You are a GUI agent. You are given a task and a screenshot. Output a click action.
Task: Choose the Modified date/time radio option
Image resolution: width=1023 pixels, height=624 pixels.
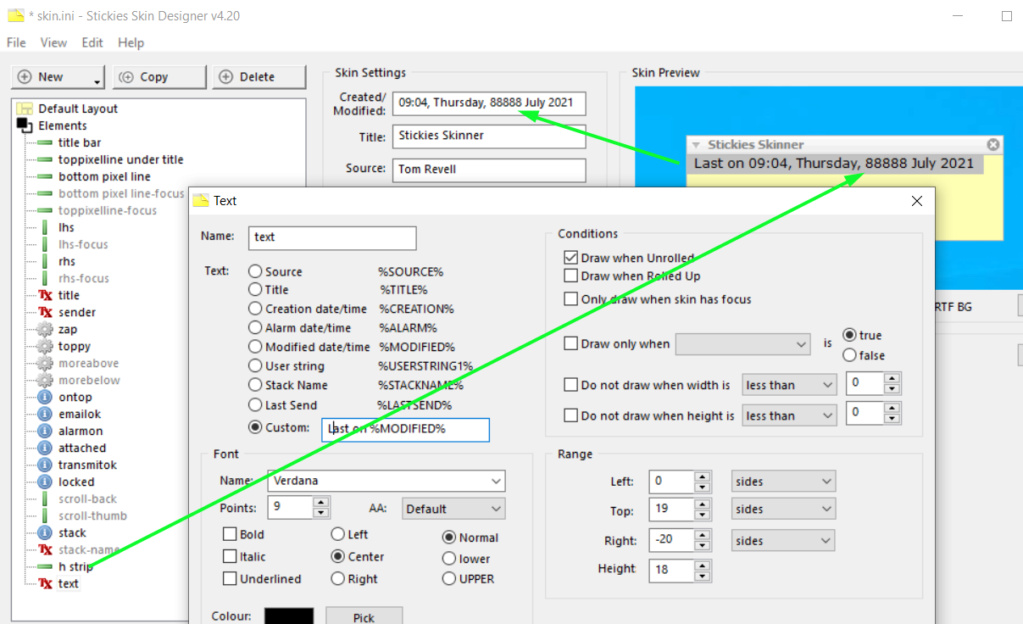click(255, 347)
